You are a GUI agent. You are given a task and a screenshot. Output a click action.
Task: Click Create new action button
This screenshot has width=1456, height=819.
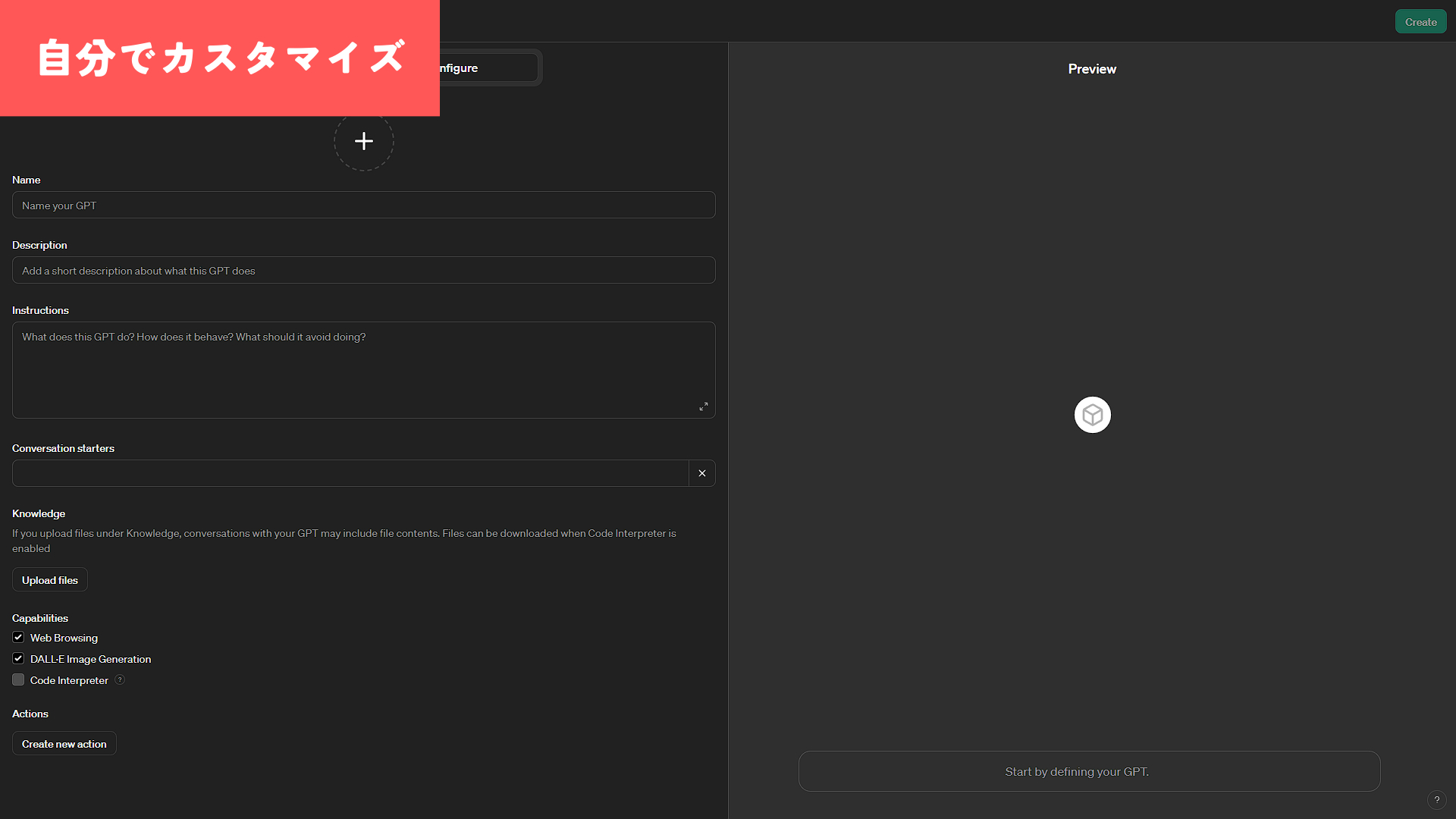(64, 744)
